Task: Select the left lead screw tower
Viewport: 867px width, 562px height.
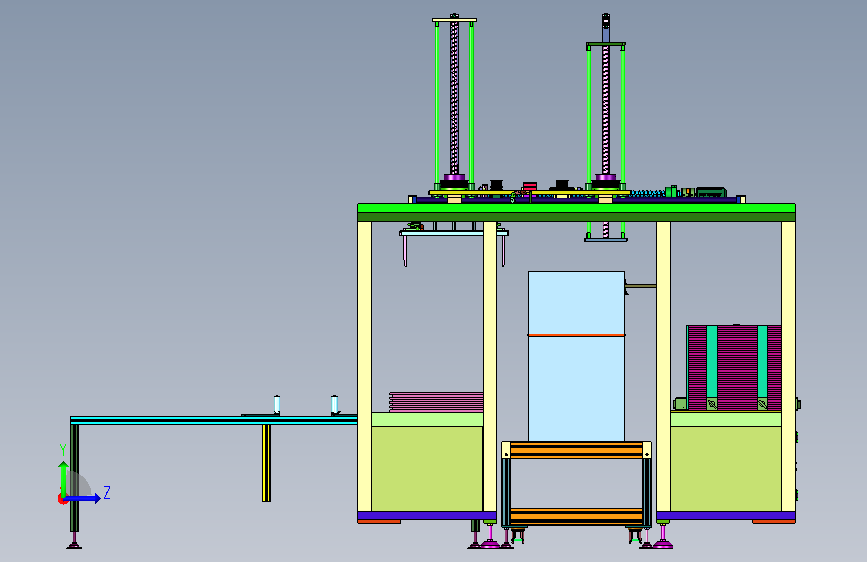Action: coord(454,102)
